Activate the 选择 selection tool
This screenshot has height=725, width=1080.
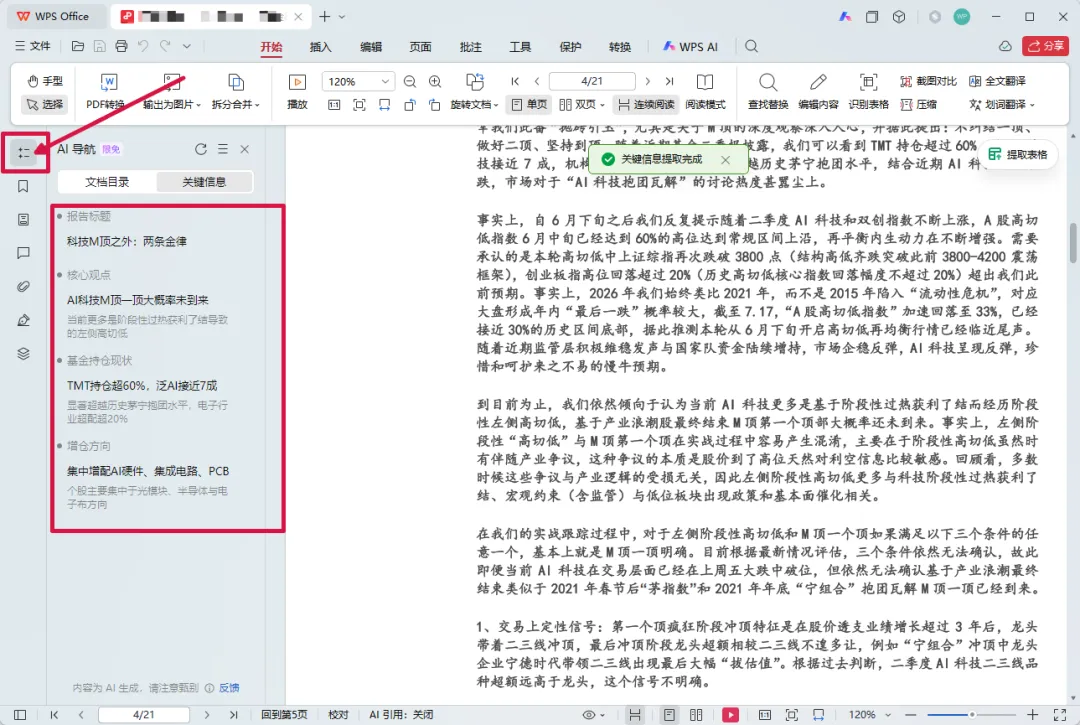(45, 104)
